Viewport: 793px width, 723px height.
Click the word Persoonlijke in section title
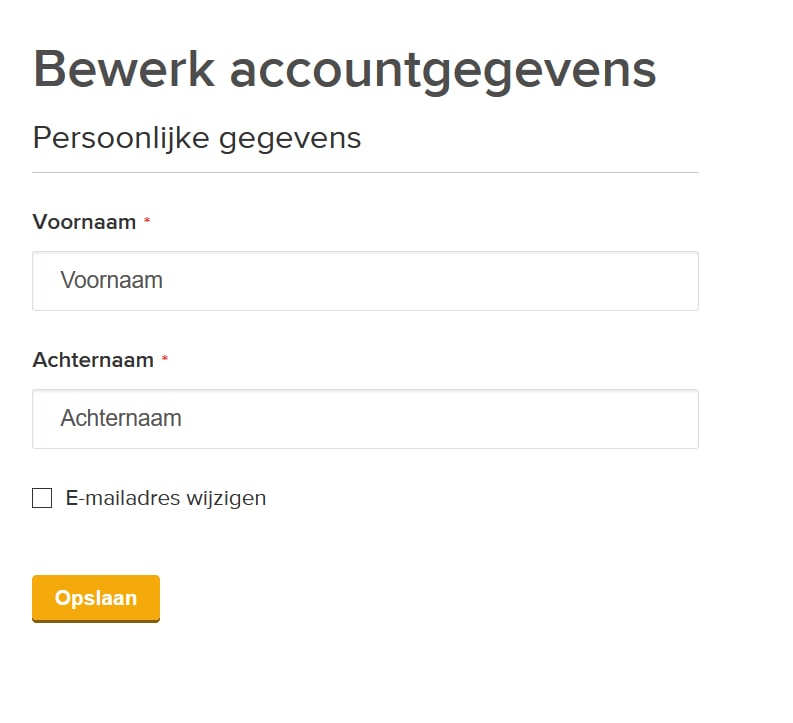coord(121,138)
